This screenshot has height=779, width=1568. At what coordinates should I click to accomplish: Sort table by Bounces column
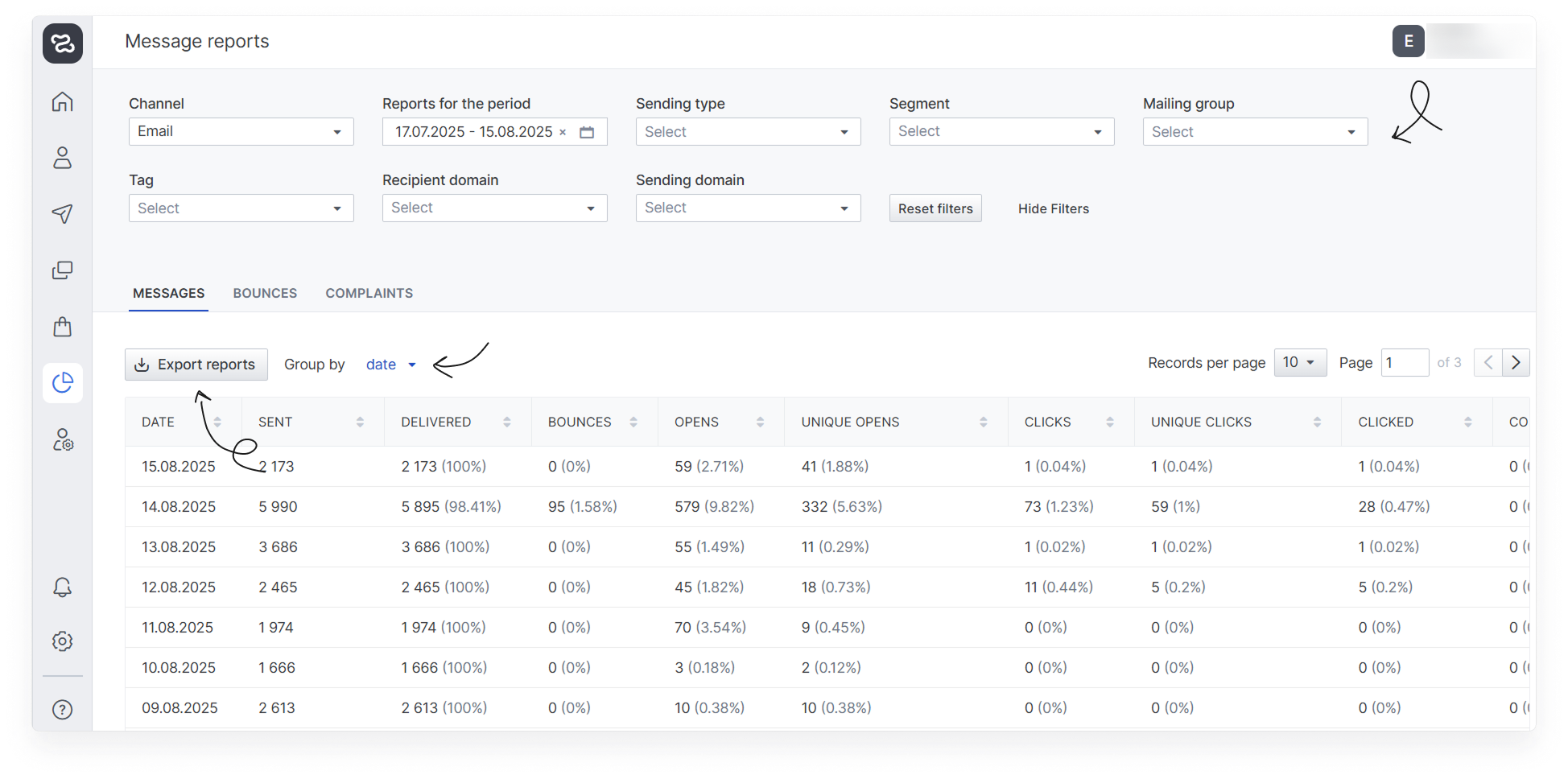pyautogui.click(x=633, y=422)
